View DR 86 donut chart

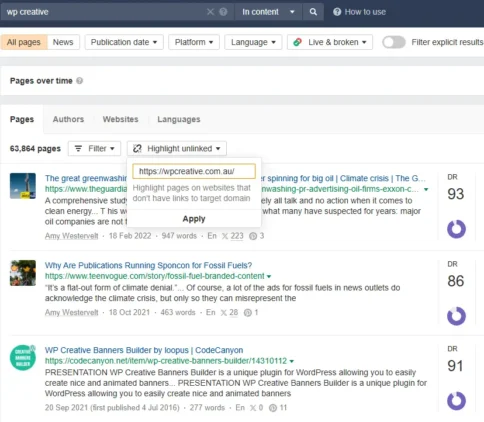[x=456, y=316]
